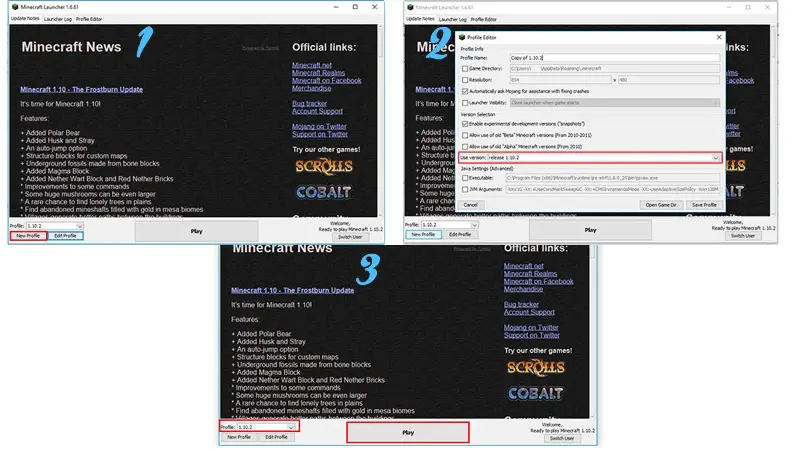The width and height of the screenshot is (800, 450).
Task: Click Profile Name field showing Copy of 1.10.2
Action: point(615,58)
